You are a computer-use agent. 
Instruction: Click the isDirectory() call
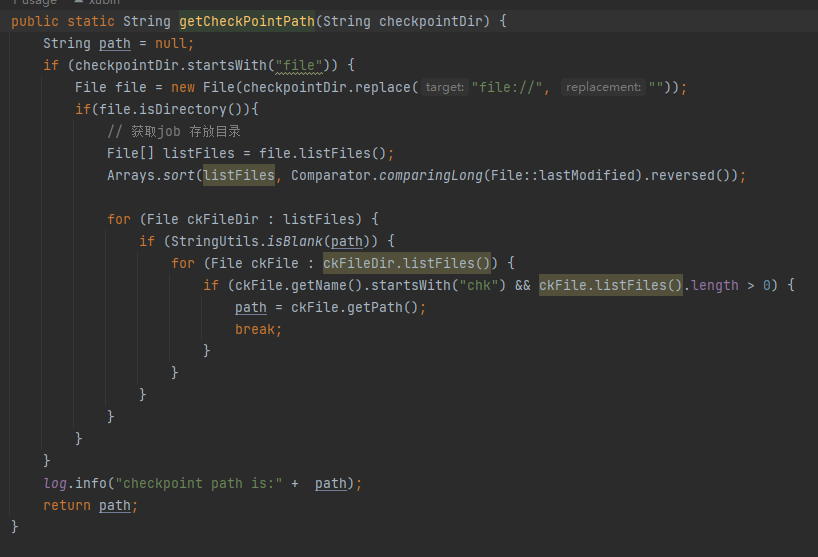click(190, 109)
